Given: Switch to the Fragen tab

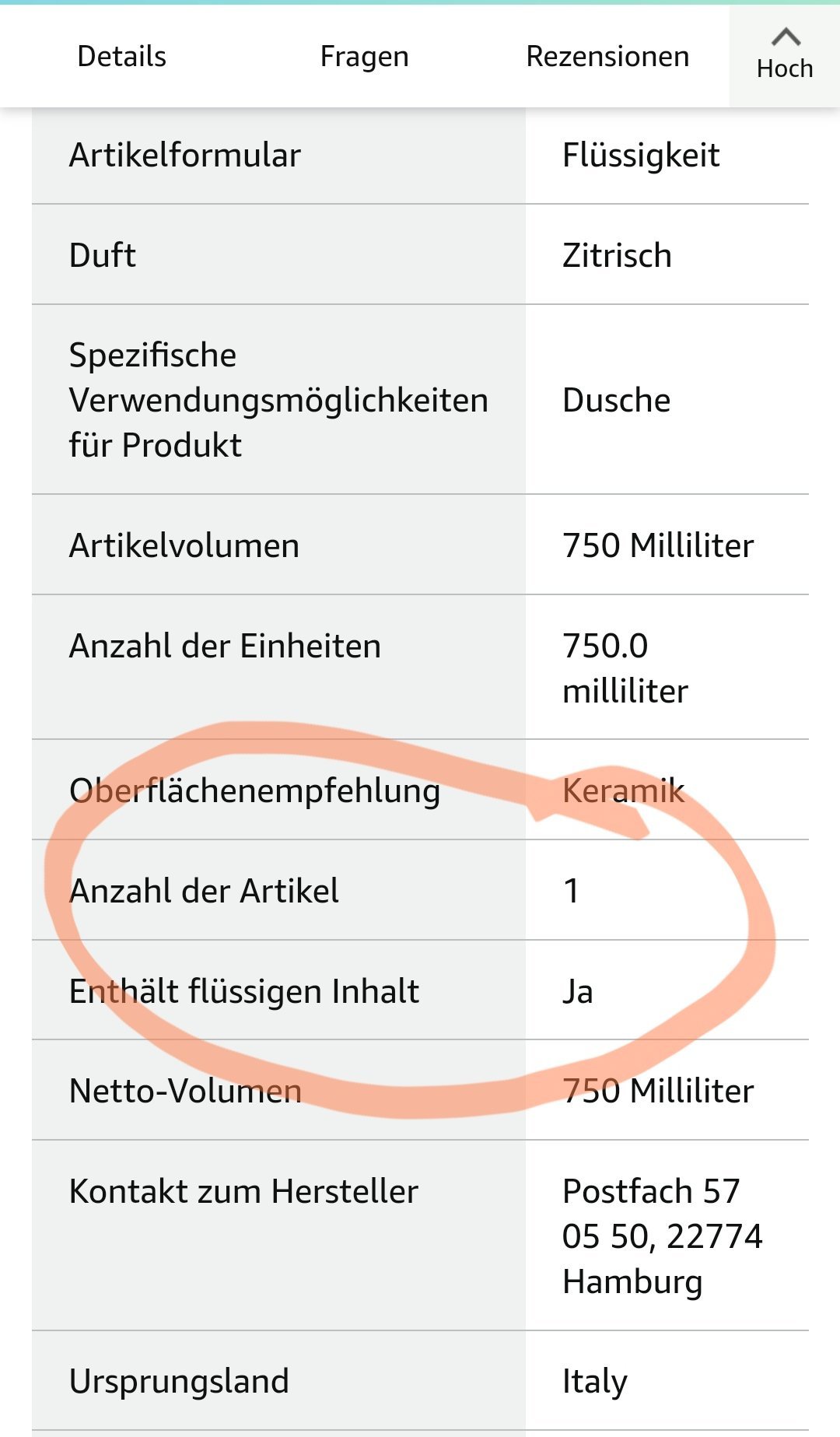Looking at the screenshot, I should (364, 57).
